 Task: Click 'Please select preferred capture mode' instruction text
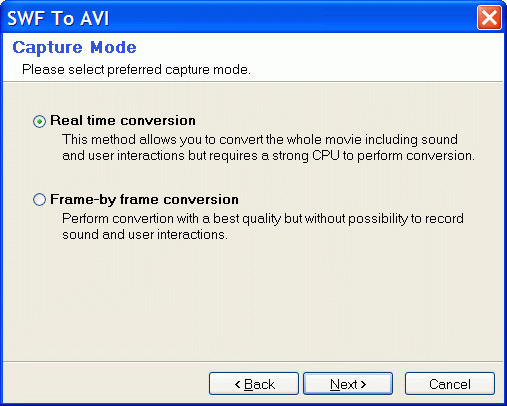click(136, 70)
